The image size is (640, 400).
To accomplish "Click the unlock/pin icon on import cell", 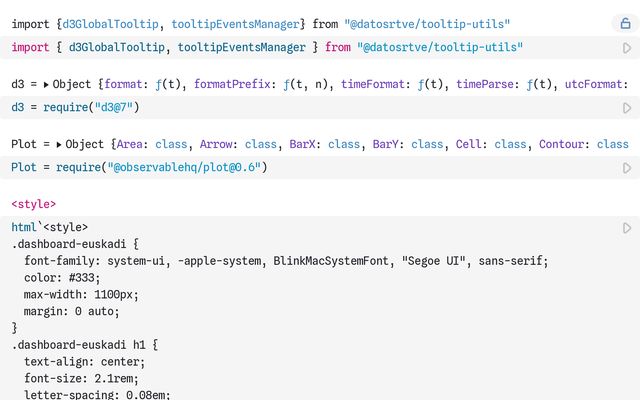I will [x=626, y=23].
